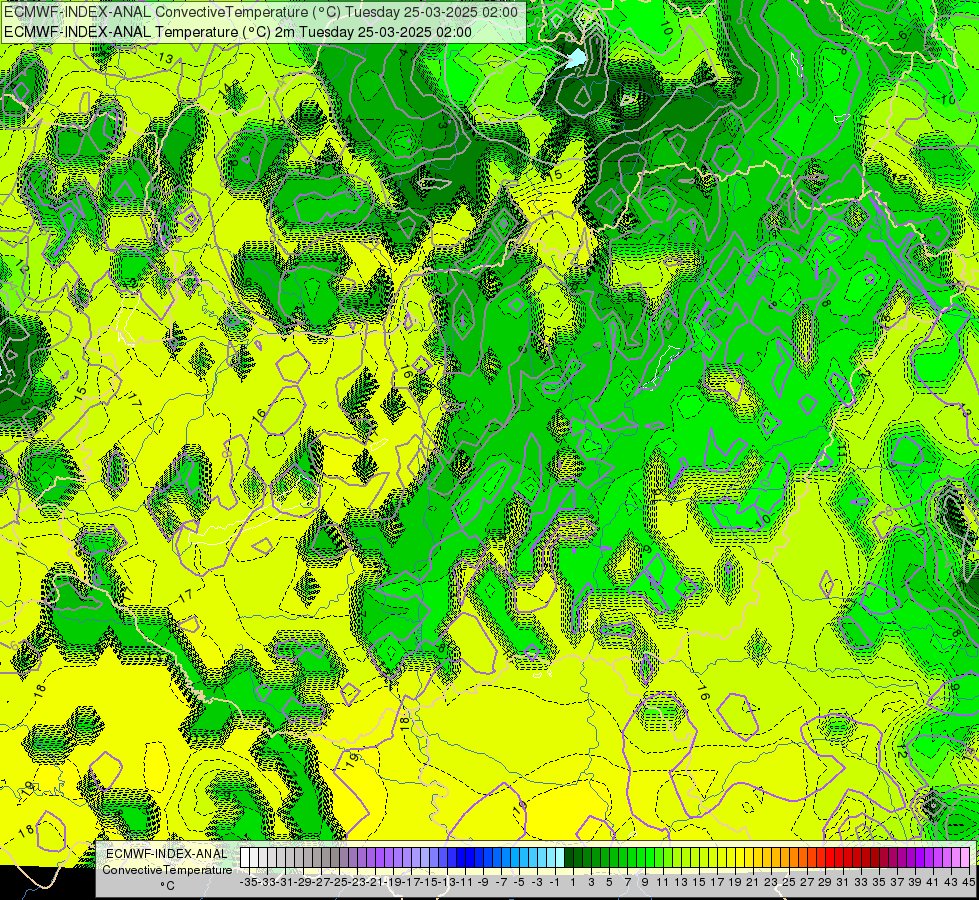Click the Temperature 2m title line
The image size is (979, 900).
[x=238, y=32]
